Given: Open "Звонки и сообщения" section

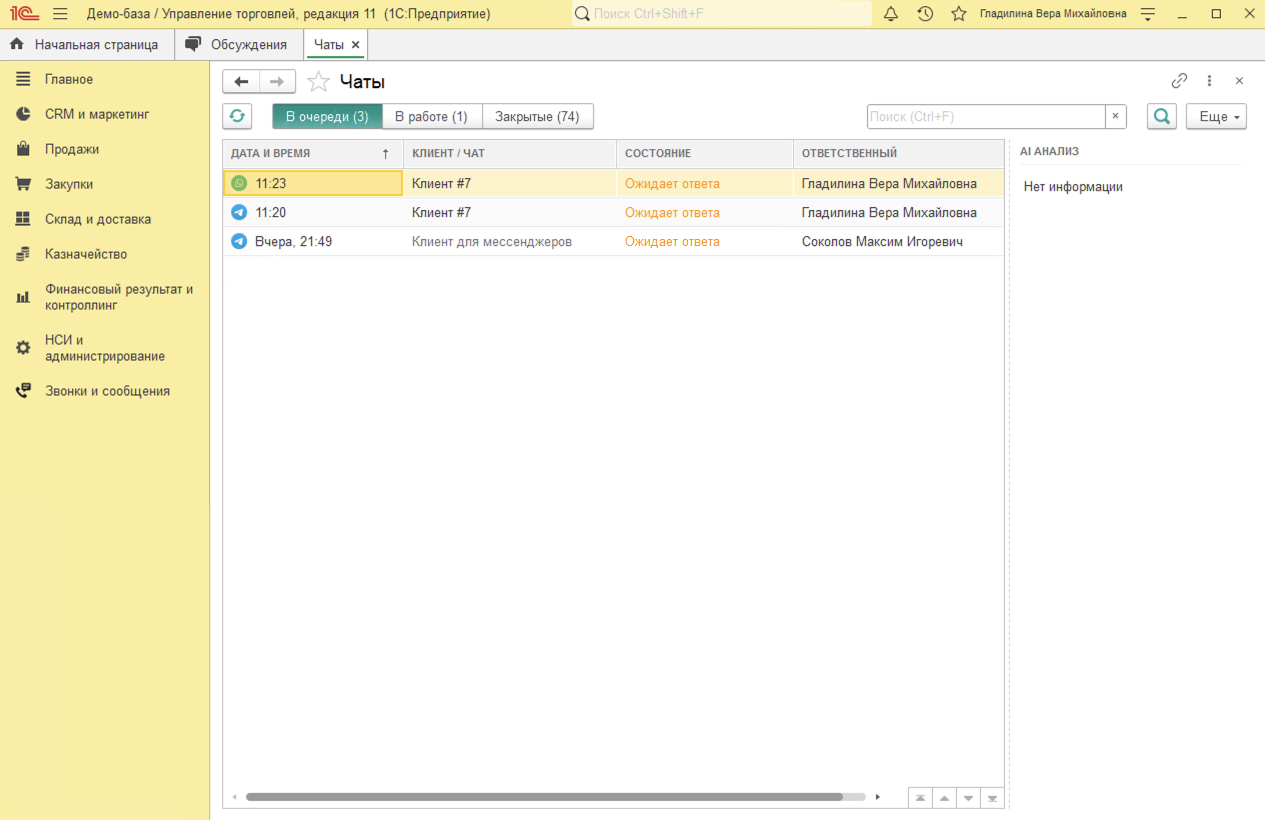Looking at the screenshot, I should [107, 391].
